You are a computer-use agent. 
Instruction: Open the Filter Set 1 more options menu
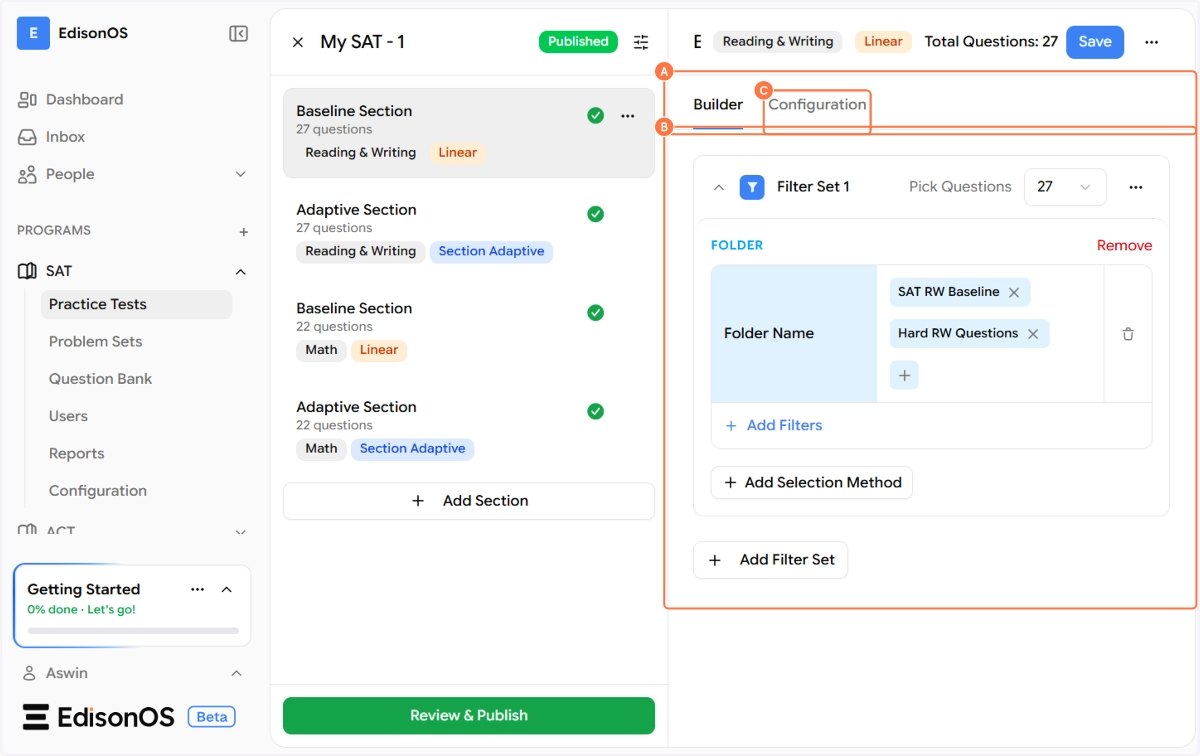(1135, 187)
